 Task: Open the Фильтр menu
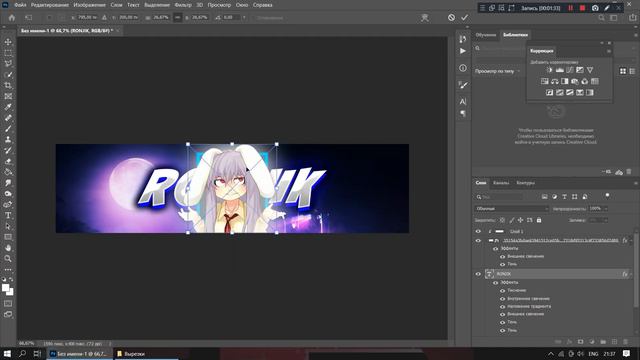(x=182, y=5)
